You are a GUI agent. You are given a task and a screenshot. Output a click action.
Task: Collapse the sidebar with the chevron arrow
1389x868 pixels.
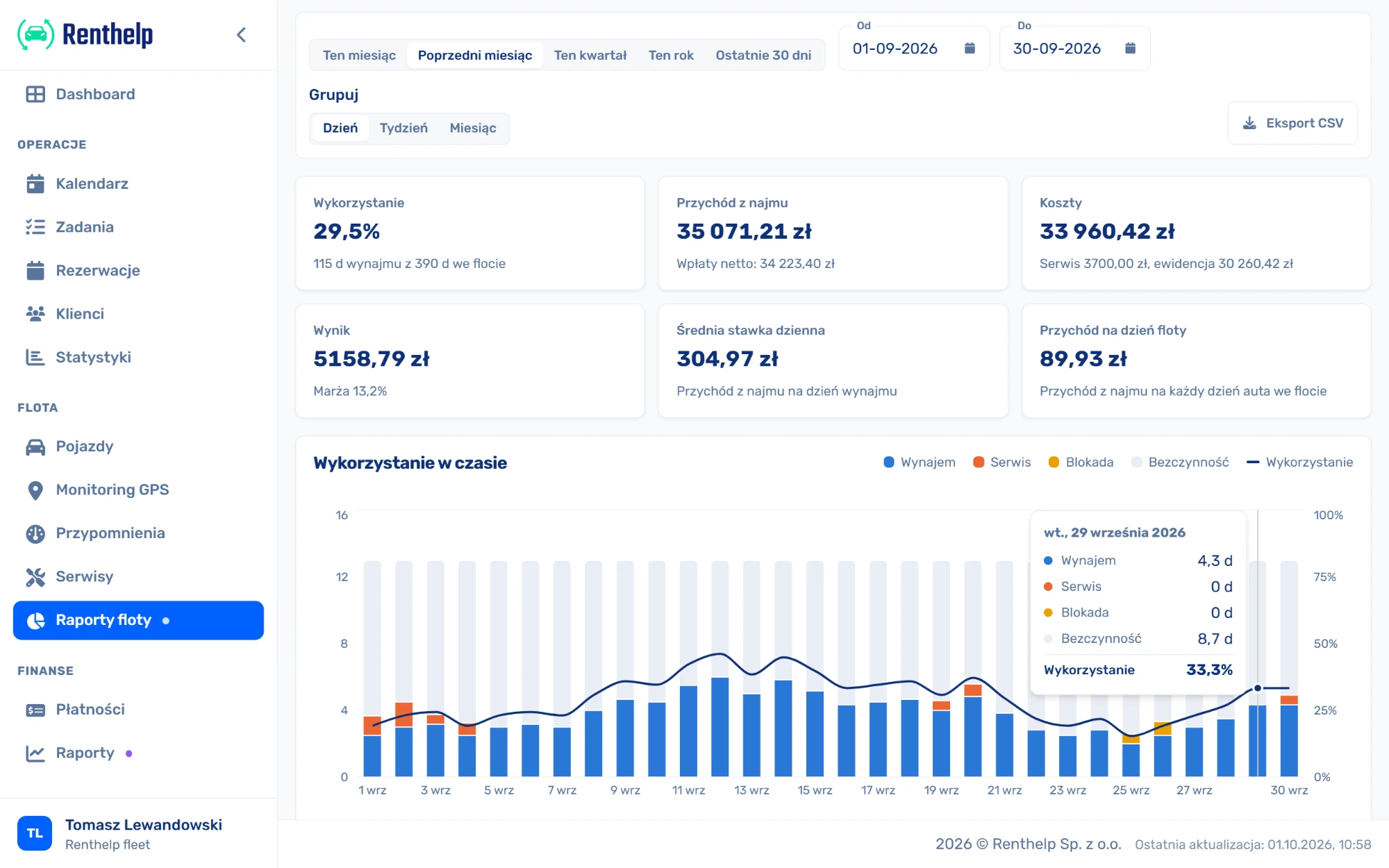(x=241, y=35)
